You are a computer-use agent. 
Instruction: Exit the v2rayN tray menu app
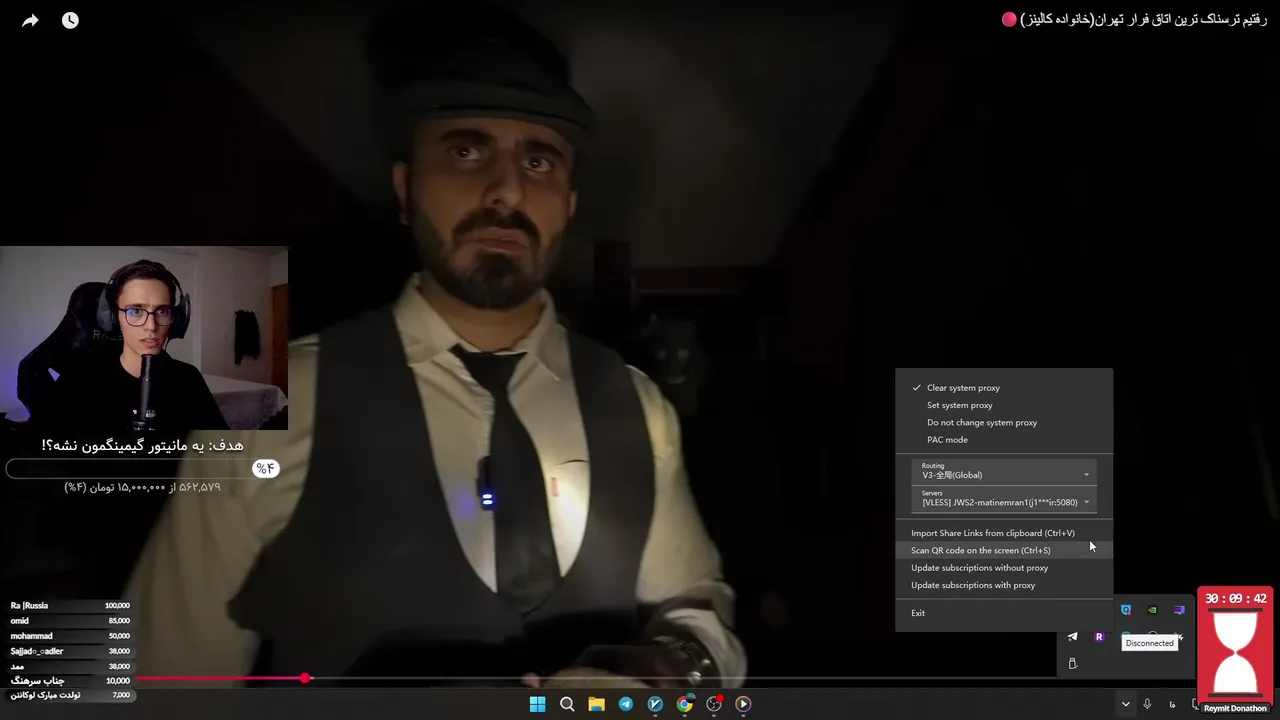[x=1003, y=613]
